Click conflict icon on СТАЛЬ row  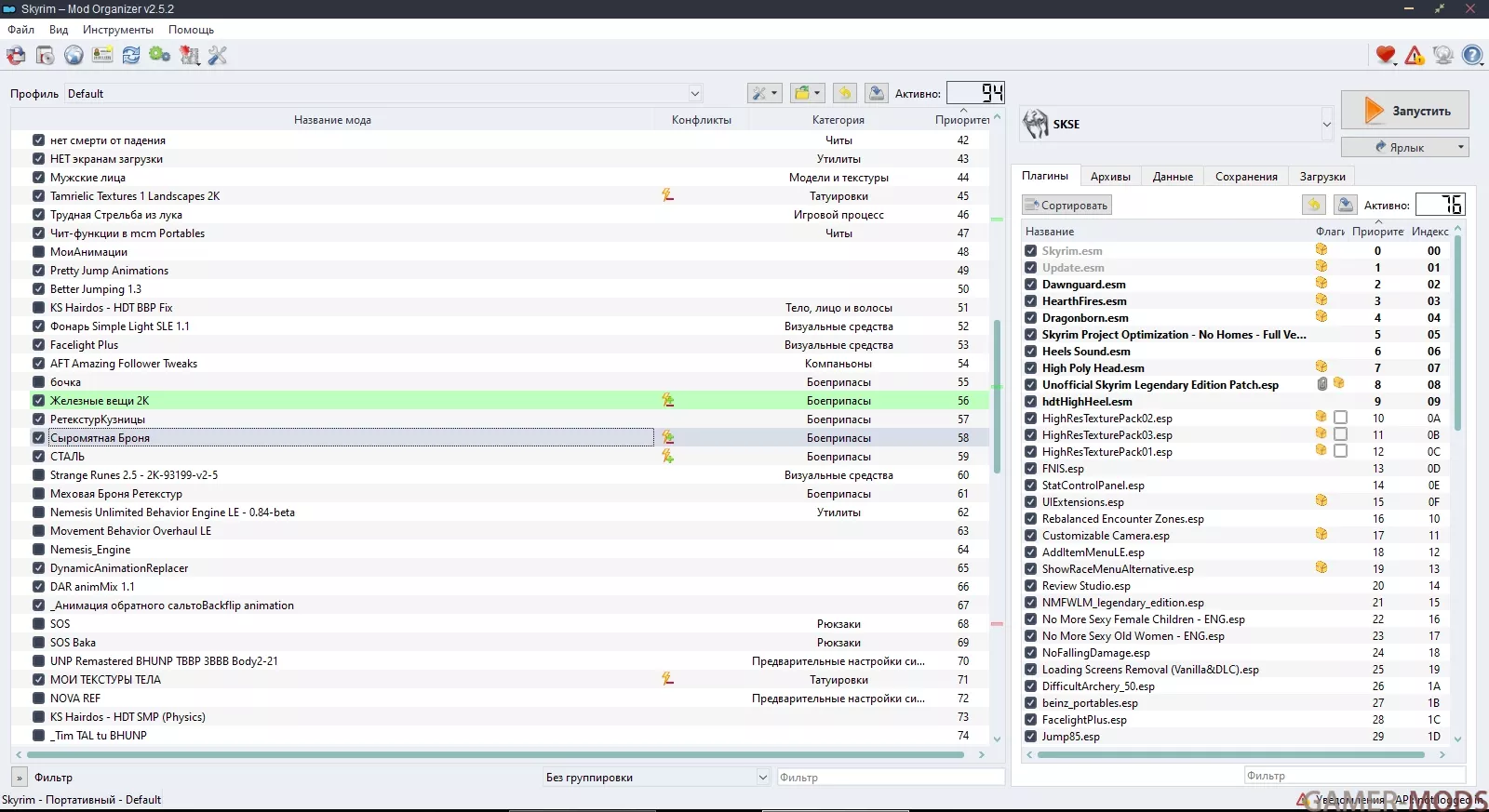667,456
